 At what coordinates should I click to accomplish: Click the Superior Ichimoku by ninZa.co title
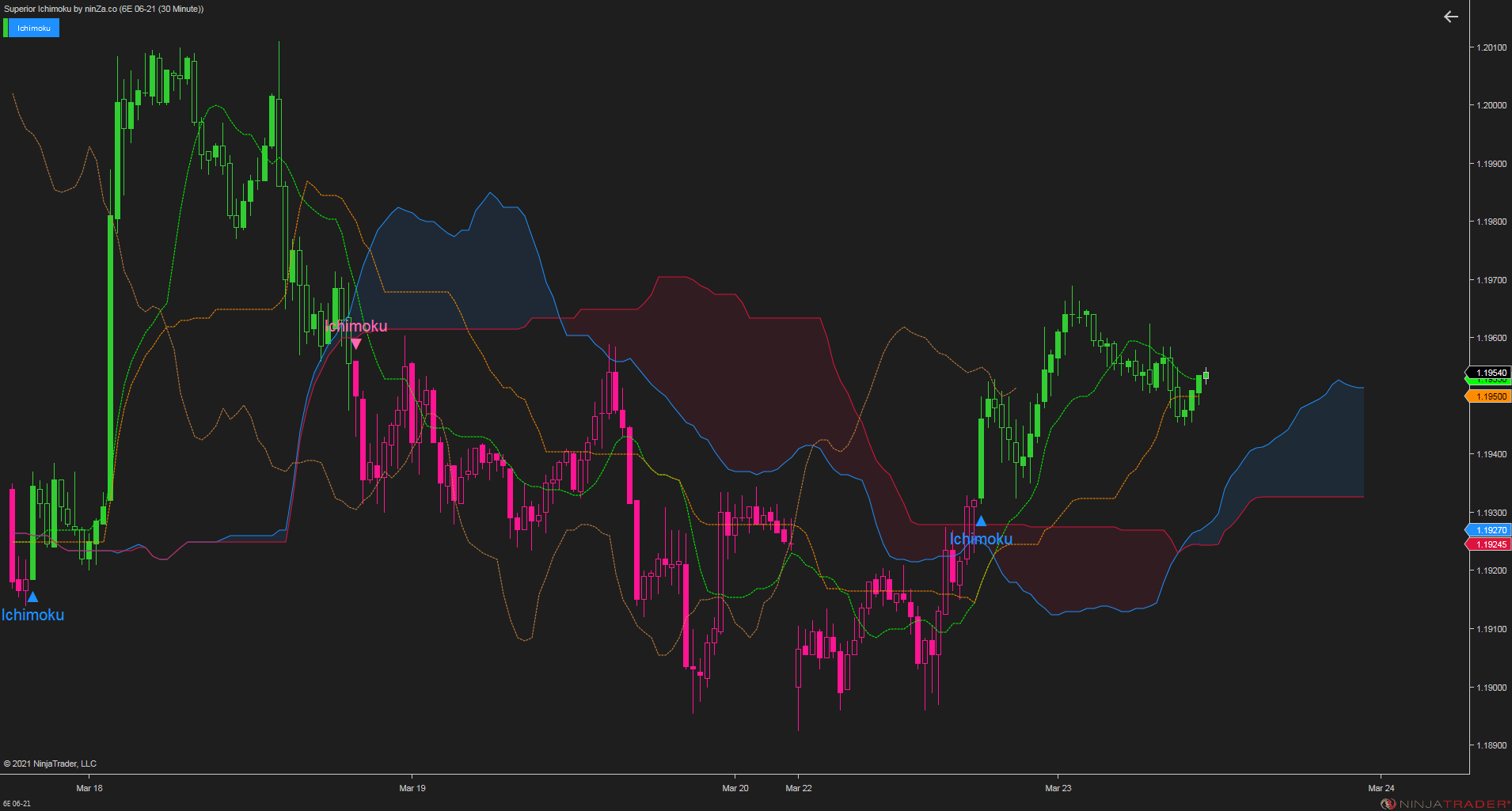click(103, 9)
